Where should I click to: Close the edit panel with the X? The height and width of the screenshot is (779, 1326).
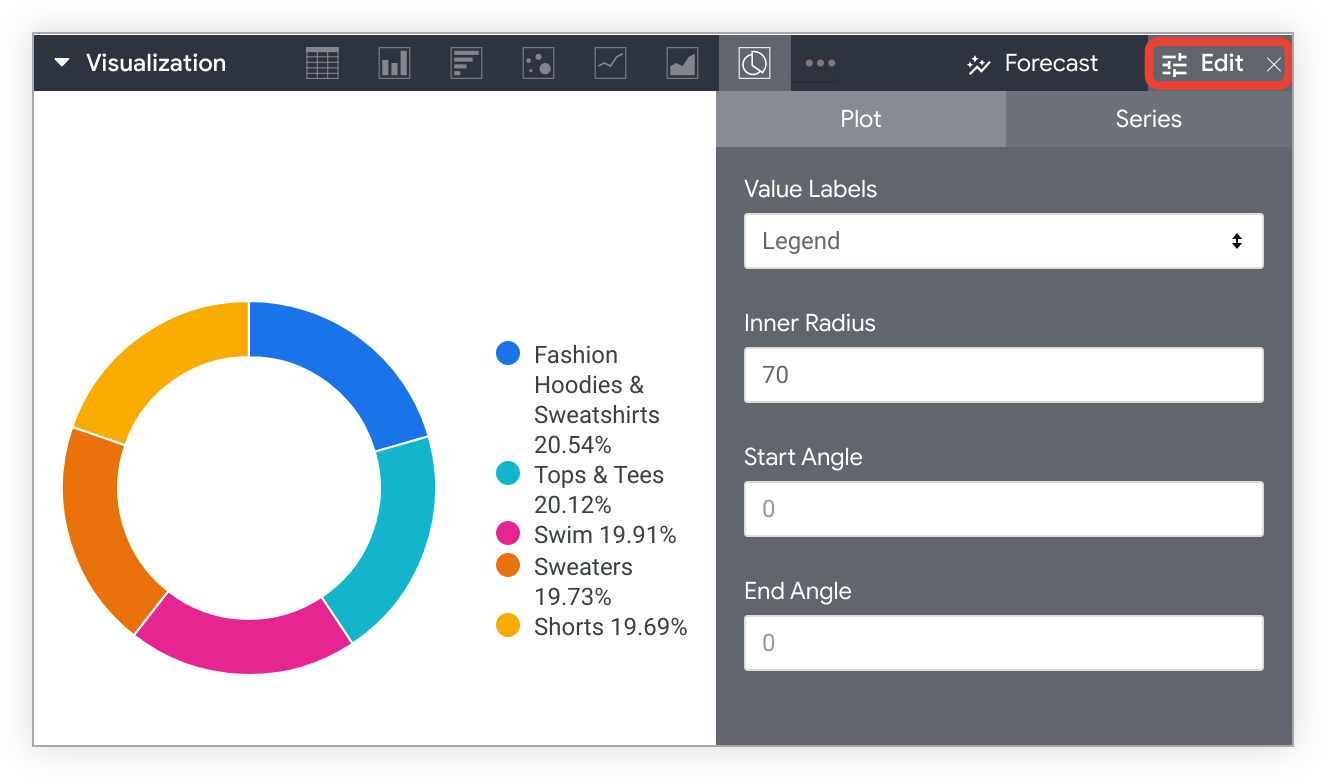[x=1273, y=63]
